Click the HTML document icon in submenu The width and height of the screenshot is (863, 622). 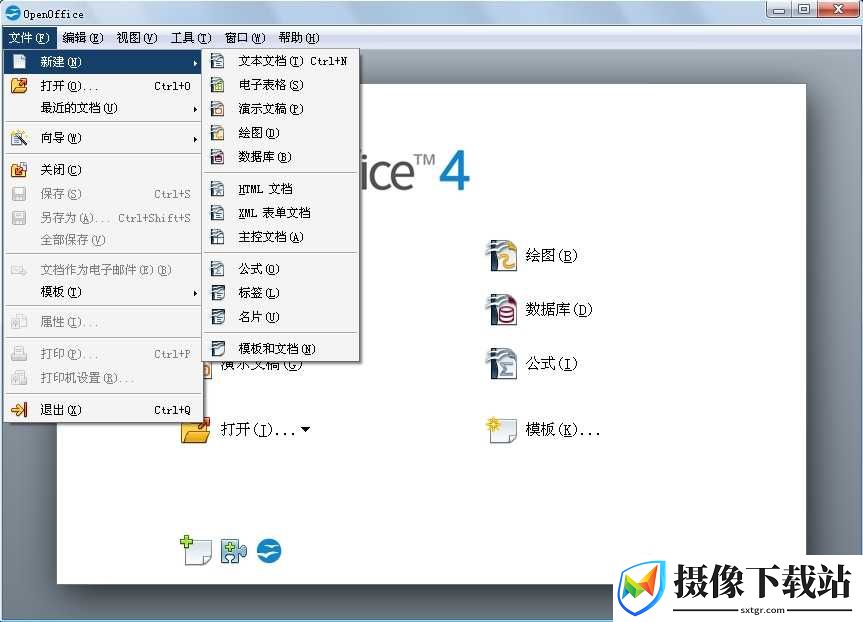[x=218, y=189]
